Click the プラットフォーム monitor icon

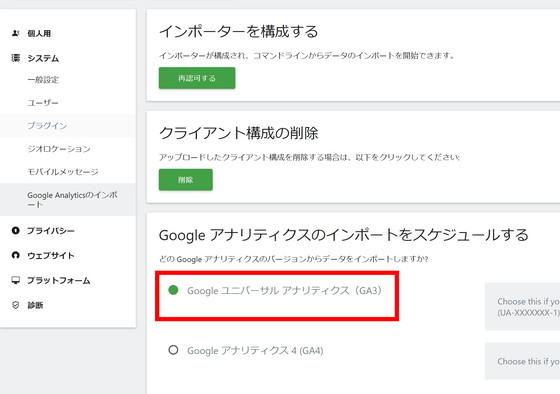(x=15, y=280)
